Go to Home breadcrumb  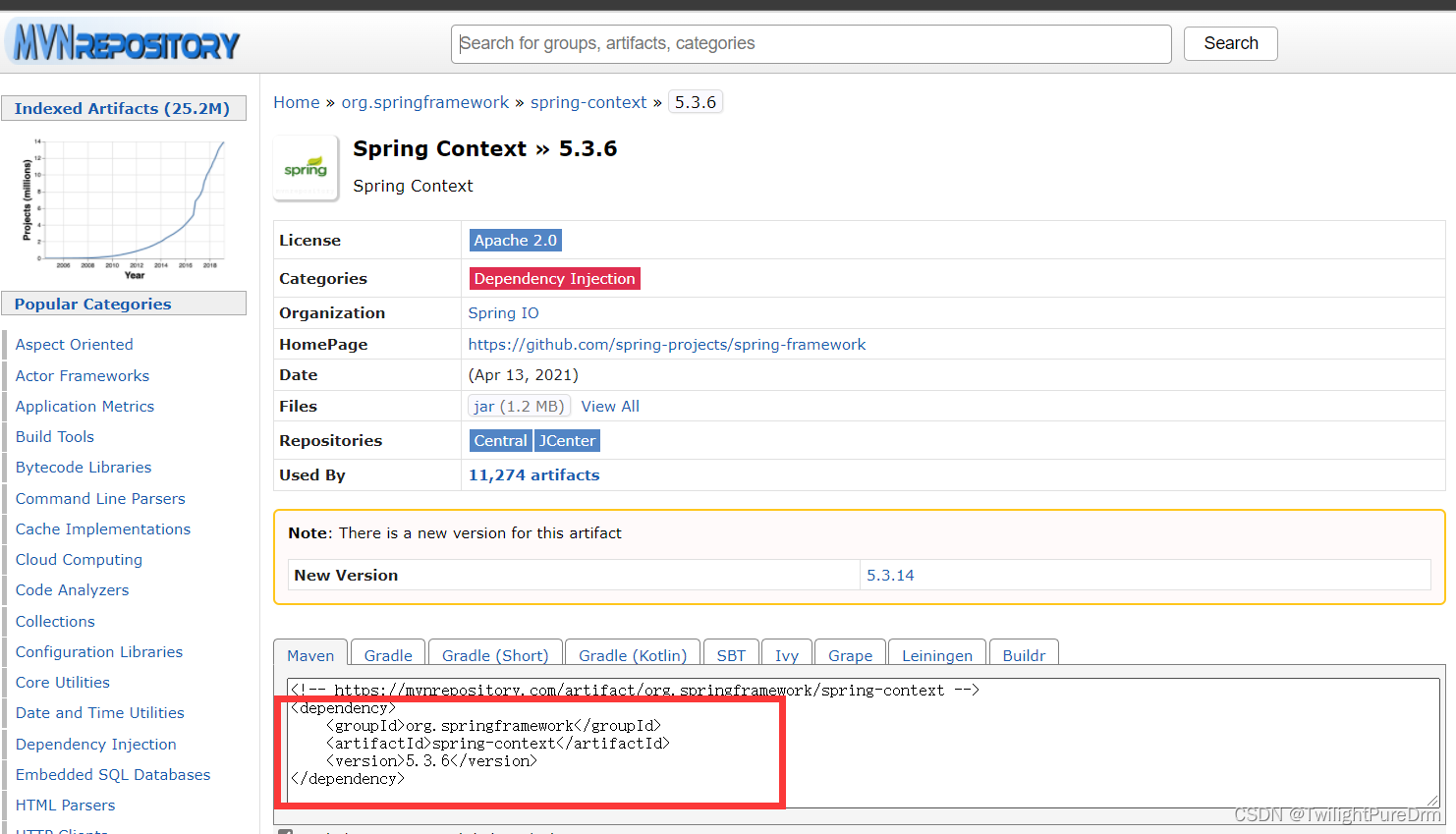[x=297, y=102]
